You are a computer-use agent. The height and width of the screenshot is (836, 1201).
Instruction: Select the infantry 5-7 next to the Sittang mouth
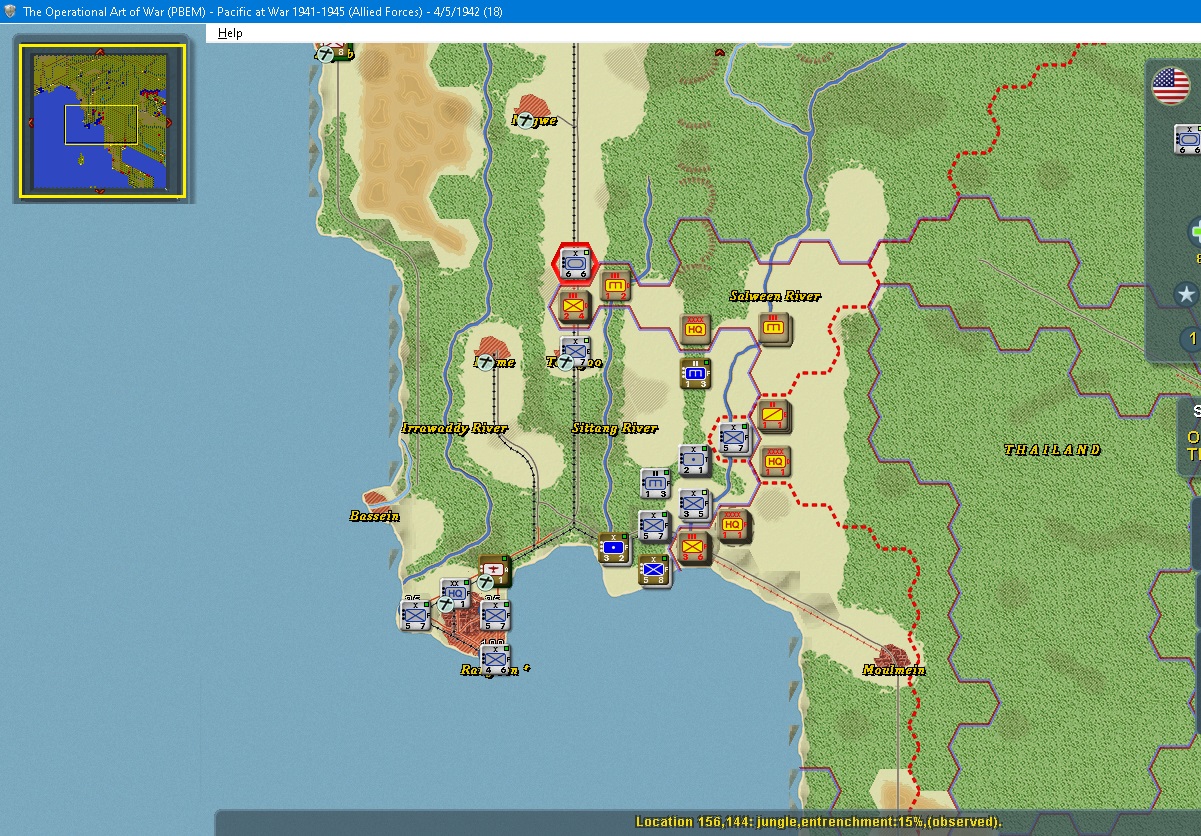654,526
